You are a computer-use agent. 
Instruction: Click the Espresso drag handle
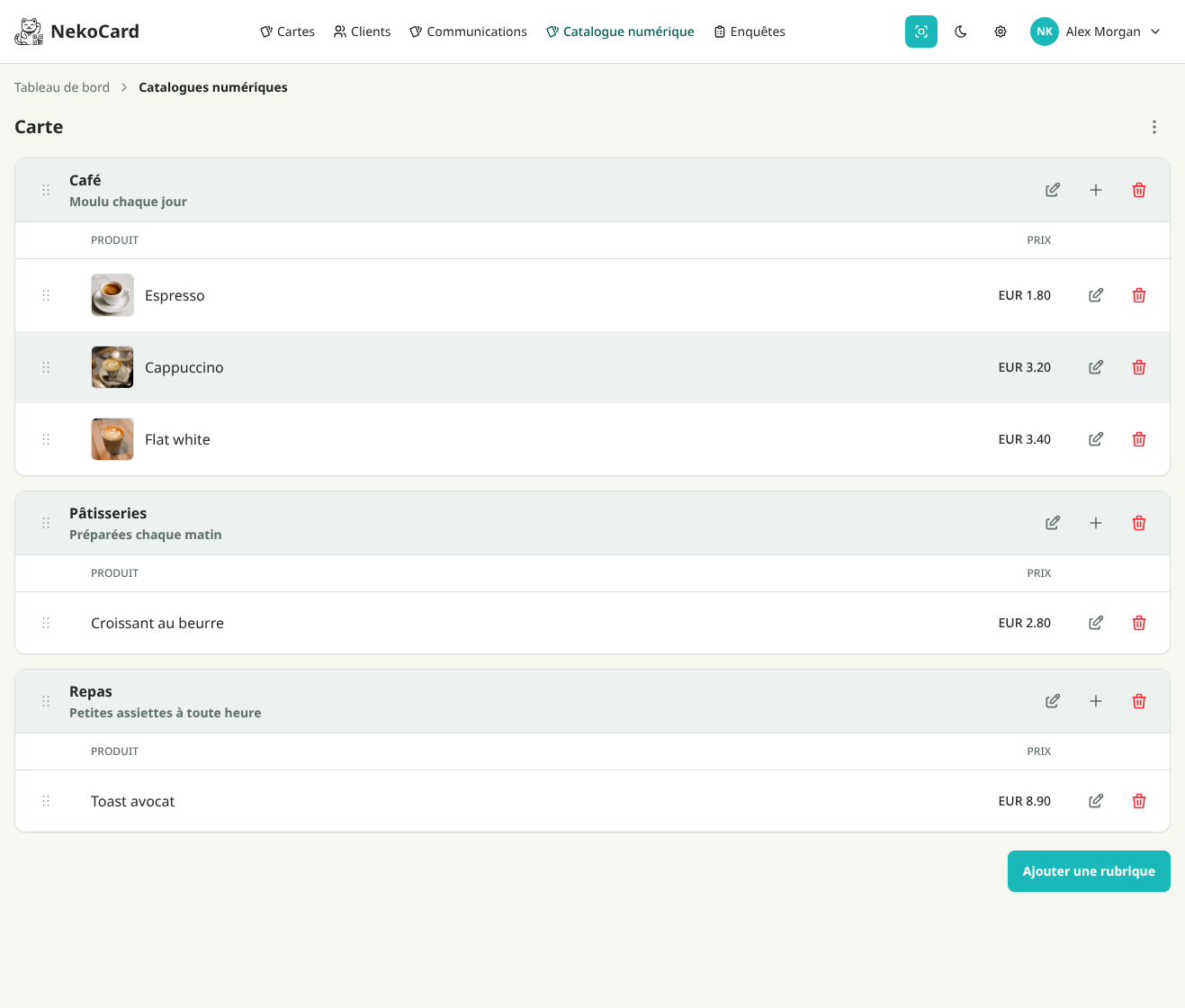tap(46, 295)
